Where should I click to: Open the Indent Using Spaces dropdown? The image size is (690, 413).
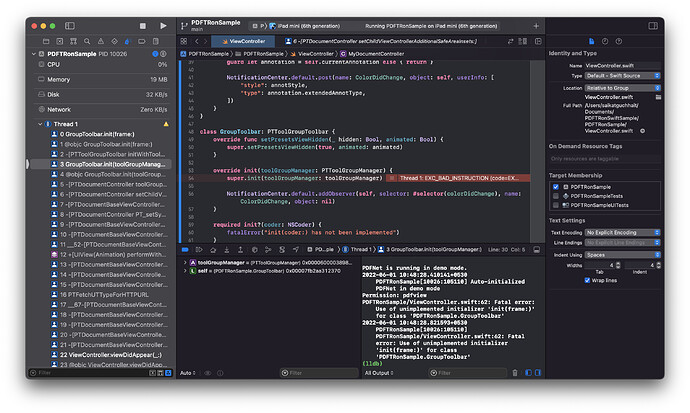pos(623,255)
